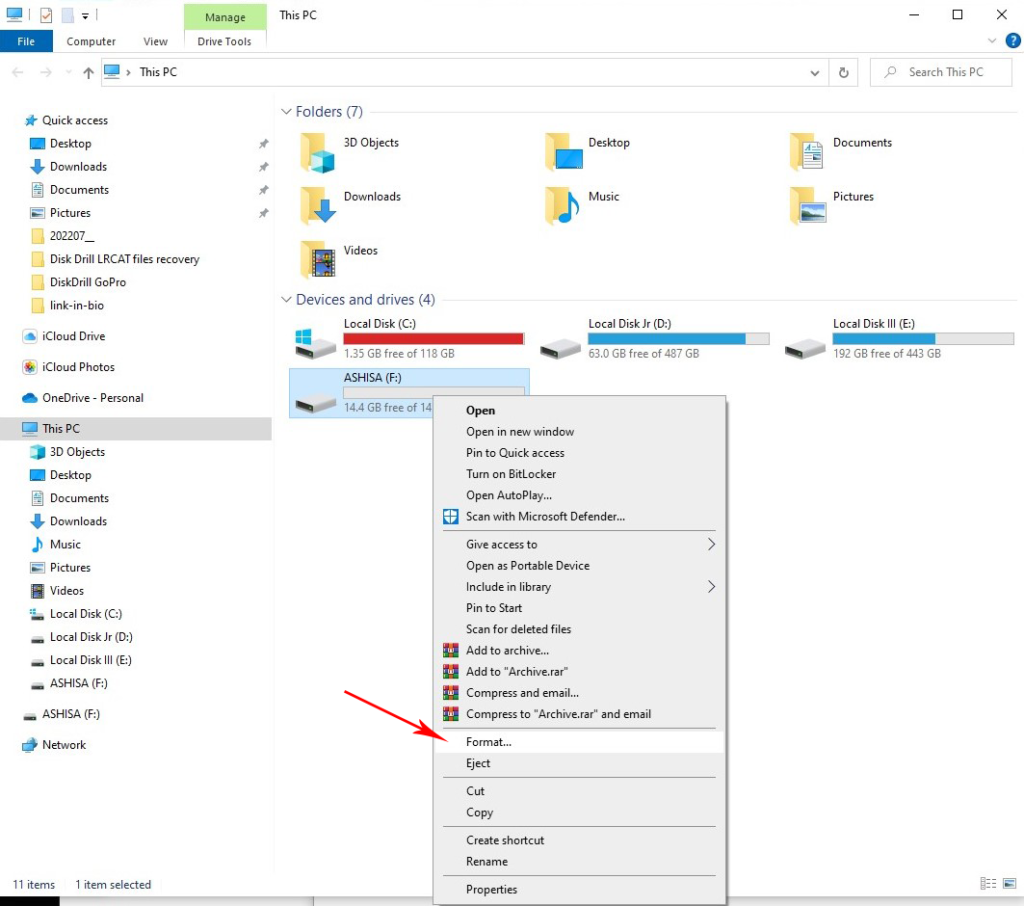Open iCloud Photos in navigation pane

pos(78,367)
